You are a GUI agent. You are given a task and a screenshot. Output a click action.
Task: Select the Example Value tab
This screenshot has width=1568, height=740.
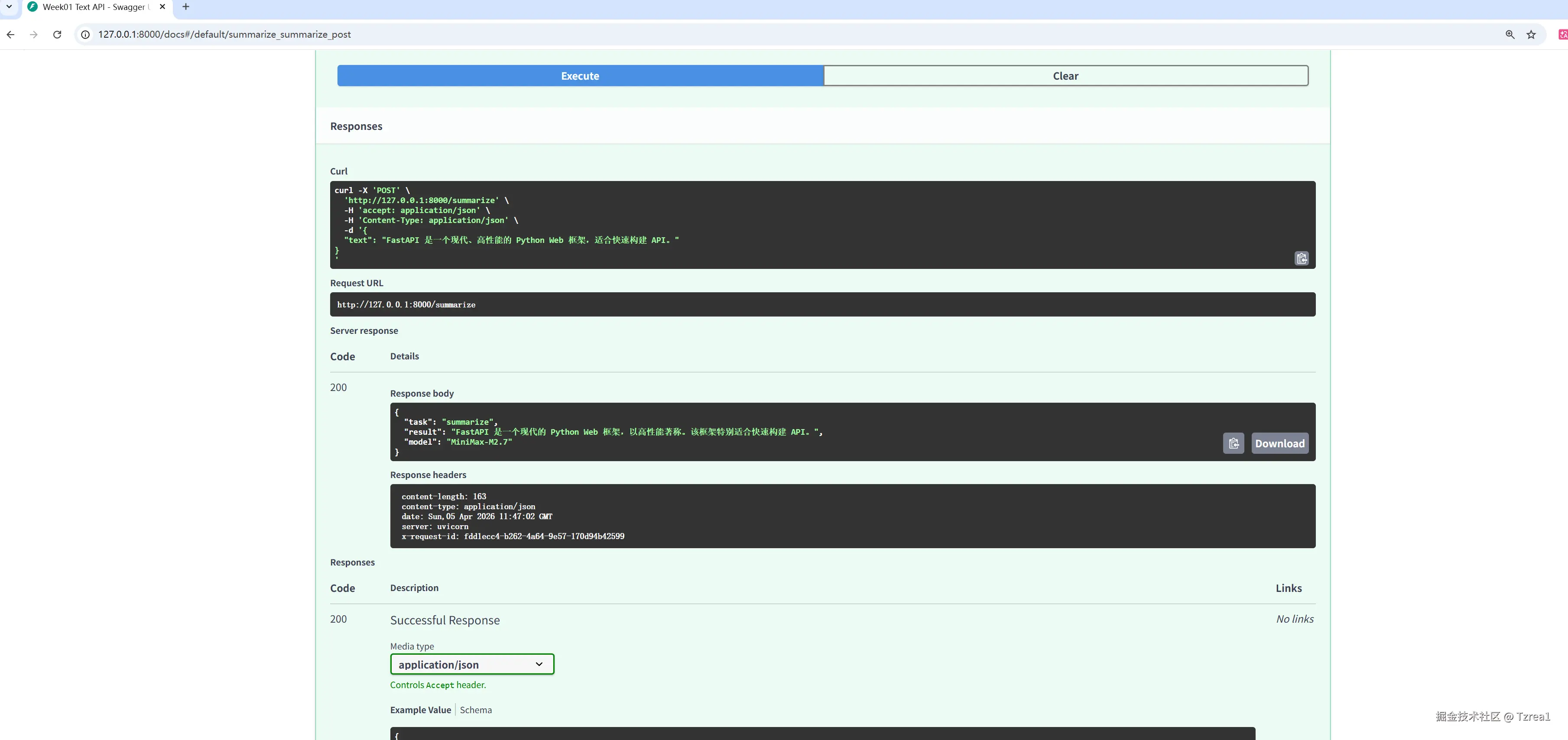(420, 710)
